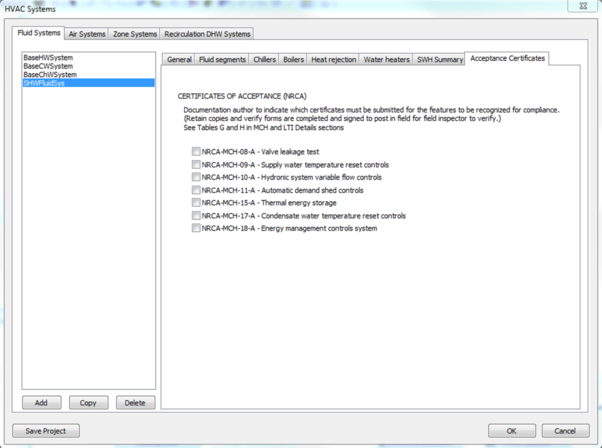Select BaseChWSystem in the list
Viewport: 602px width, 448px height.
[50, 75]
